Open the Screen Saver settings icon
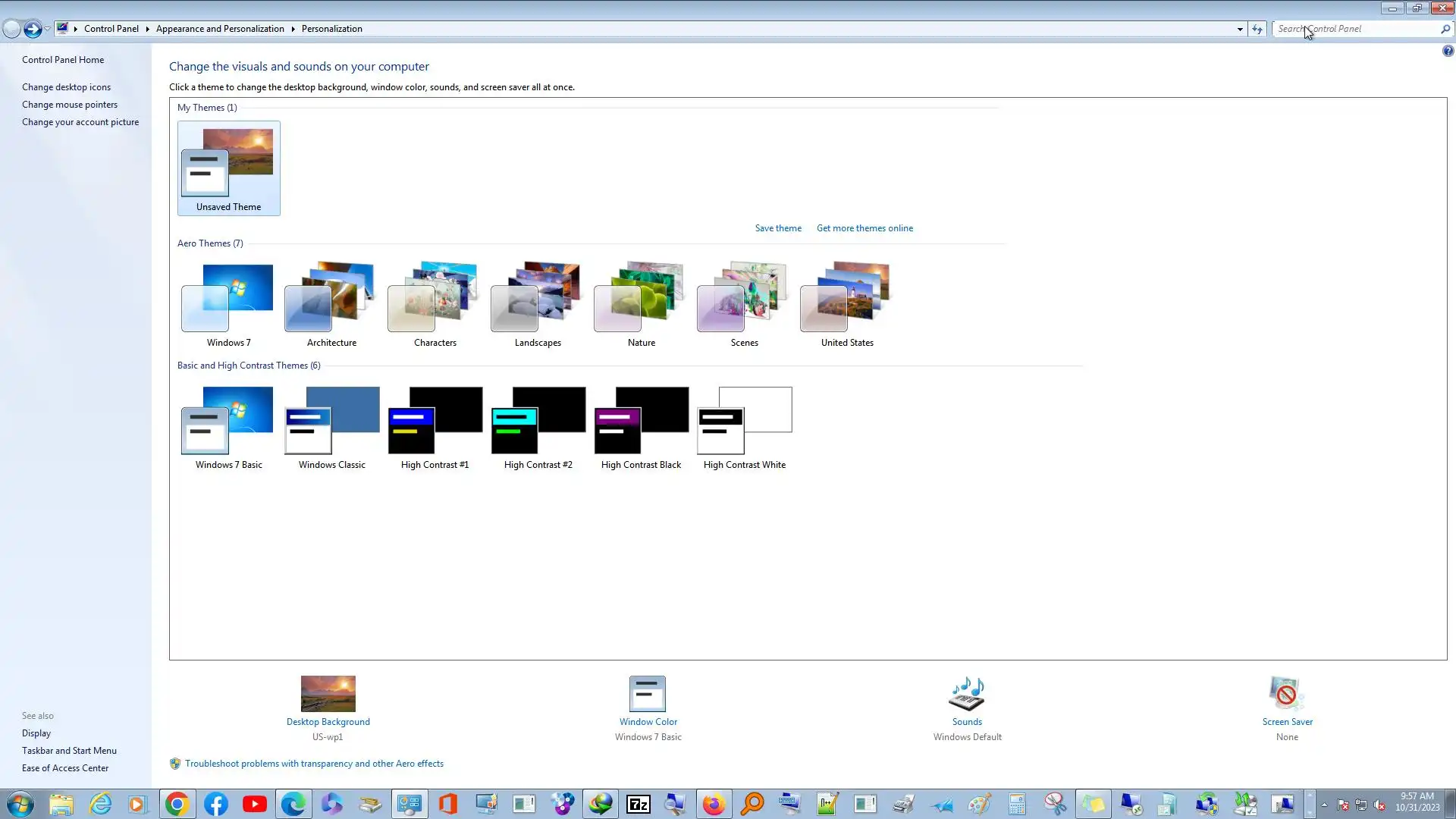Screen dimensions: 1456x819 [x=1286, y=693]
